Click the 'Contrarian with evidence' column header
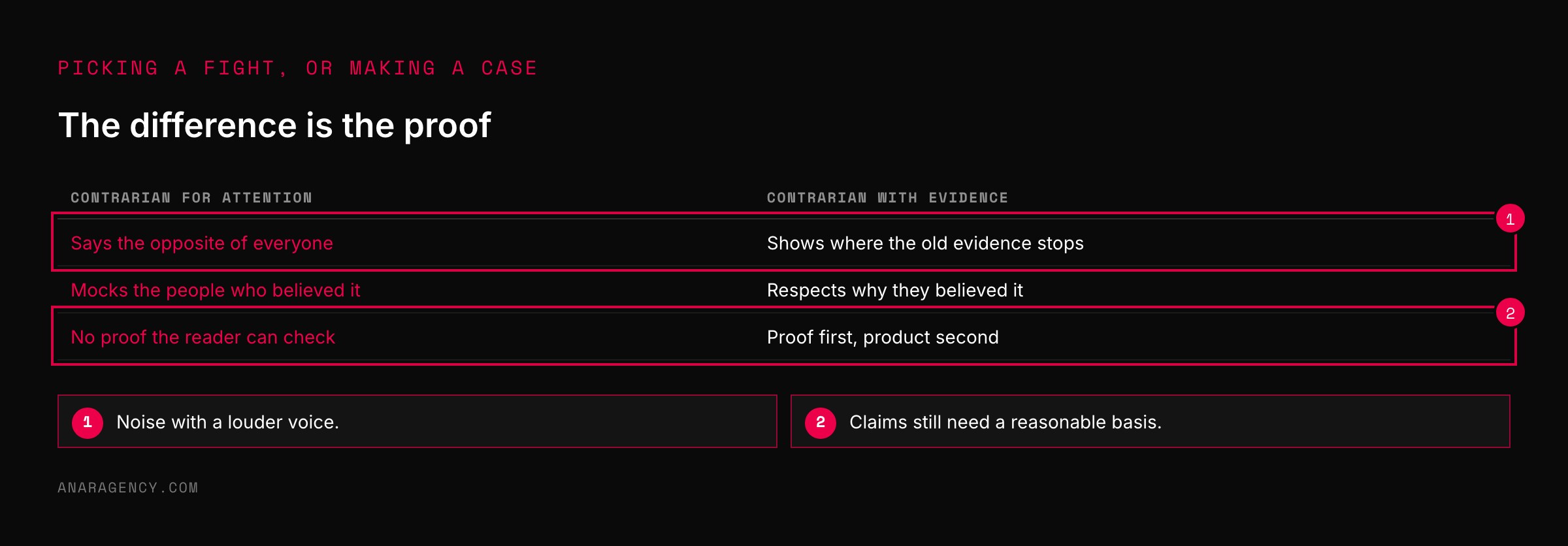 coord(887,198)
